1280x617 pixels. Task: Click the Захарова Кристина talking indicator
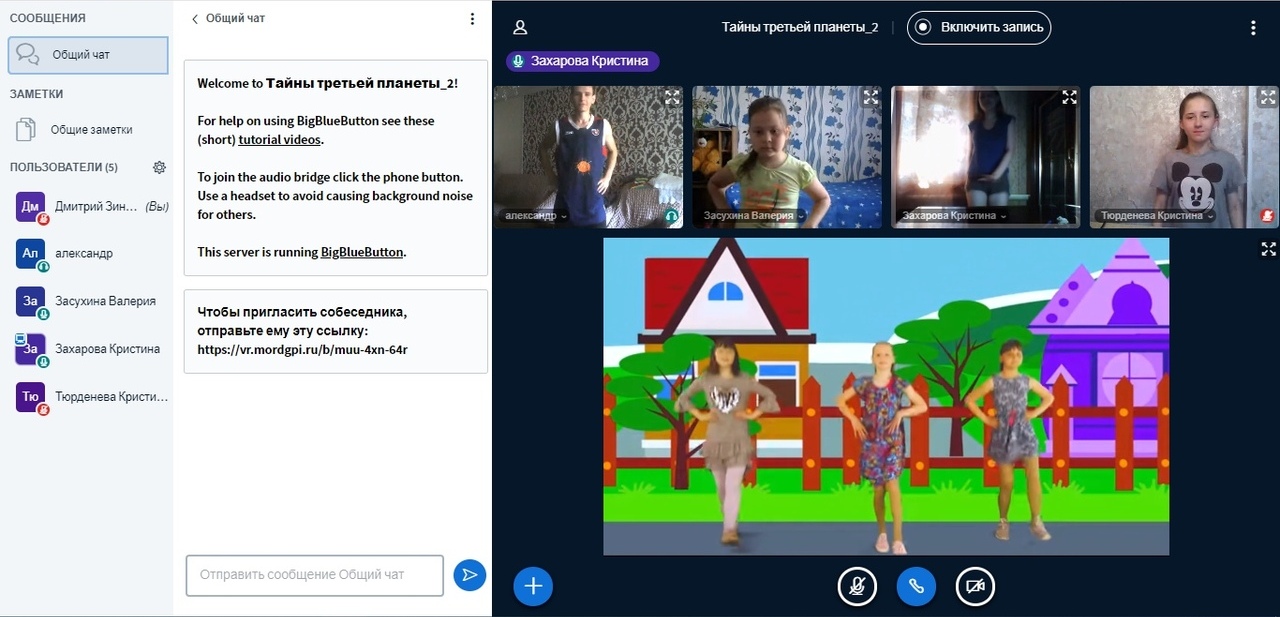[583, 61]
